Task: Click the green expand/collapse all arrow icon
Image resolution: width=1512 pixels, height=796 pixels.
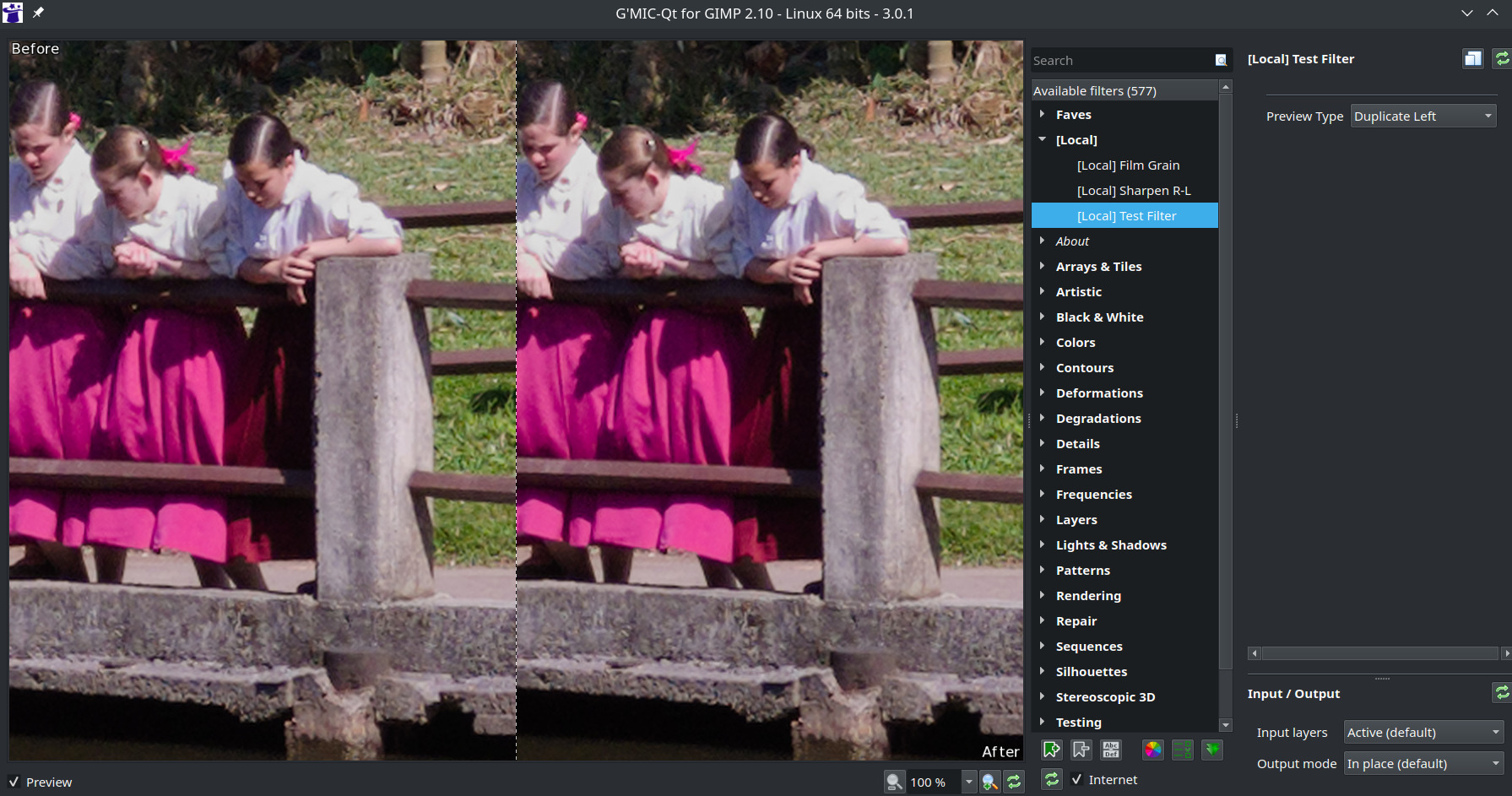Action: (x=1212, y=750)
